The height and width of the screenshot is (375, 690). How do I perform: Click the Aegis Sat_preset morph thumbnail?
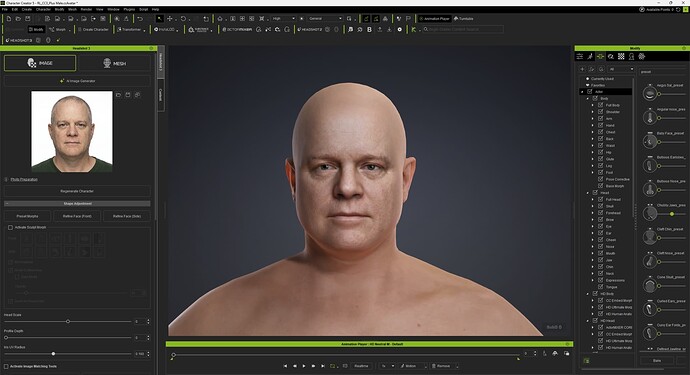click(x=650, y=93)
